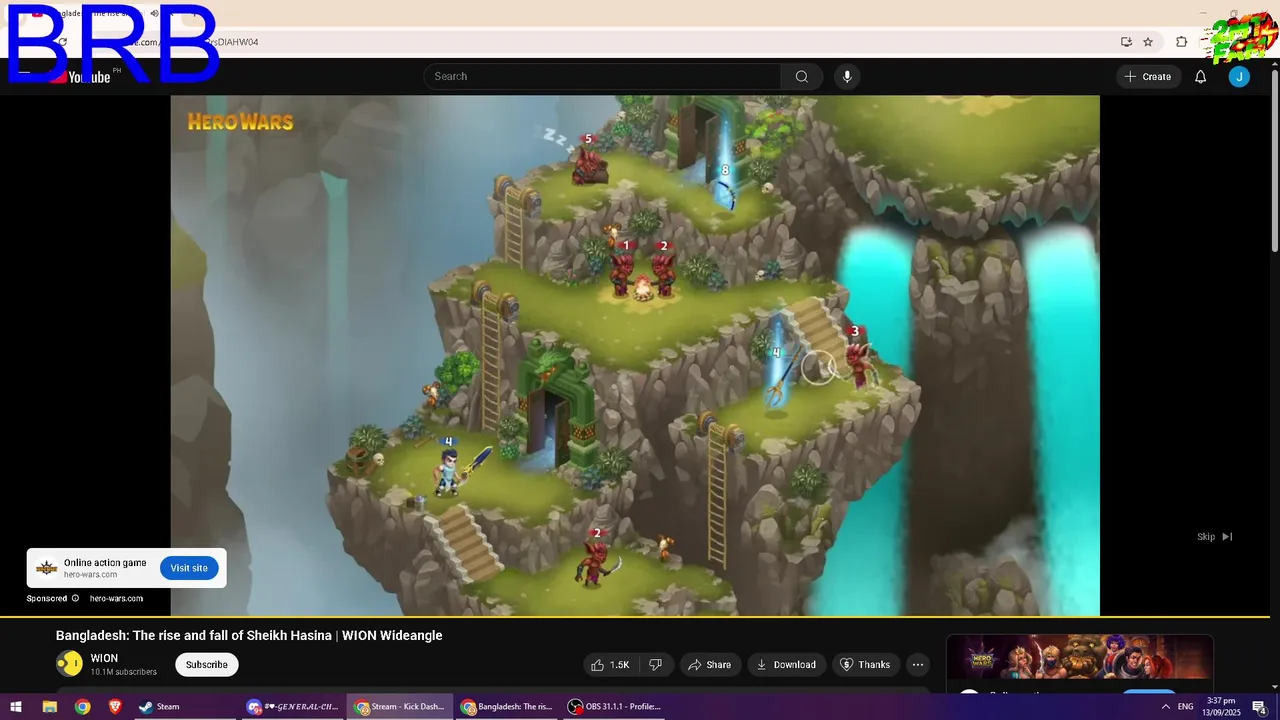The width and height of the screenshot is (1280, 720).
Task: Click the Create button on YouTube
Action: pyautogui.click(x=1147, y=77)
